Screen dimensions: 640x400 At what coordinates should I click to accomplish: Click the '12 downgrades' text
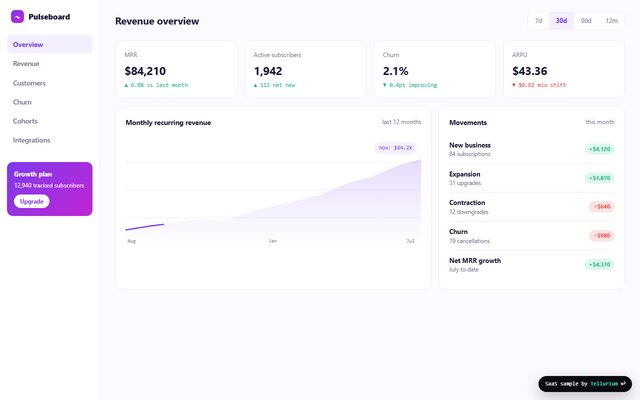(469, 212)
